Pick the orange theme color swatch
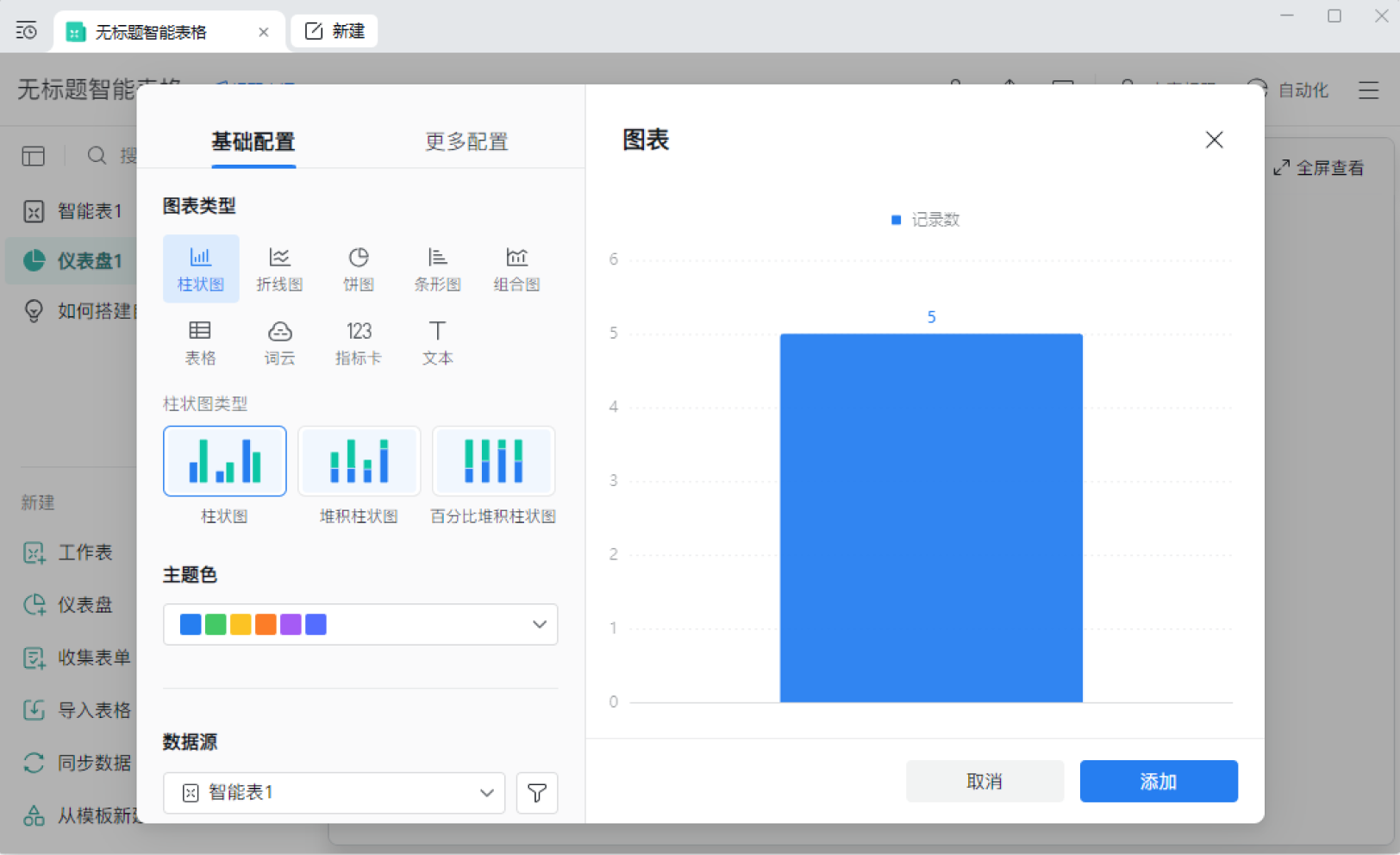 pyautogui.click(x=266, y=624)
